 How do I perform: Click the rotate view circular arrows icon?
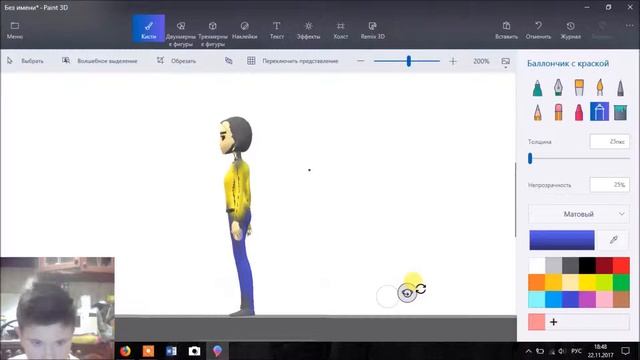(x=421, y=289)
